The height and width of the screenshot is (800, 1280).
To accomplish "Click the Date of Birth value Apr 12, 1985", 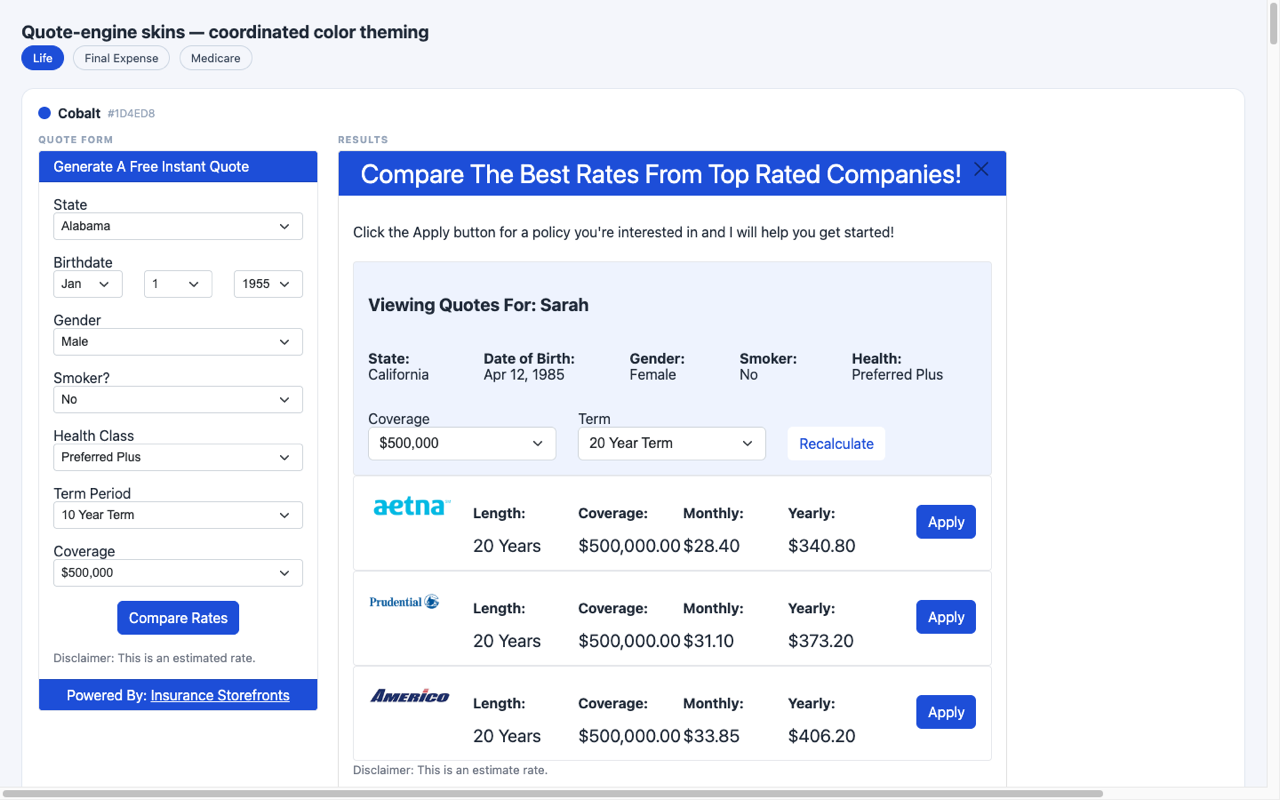I will point(524,375).
